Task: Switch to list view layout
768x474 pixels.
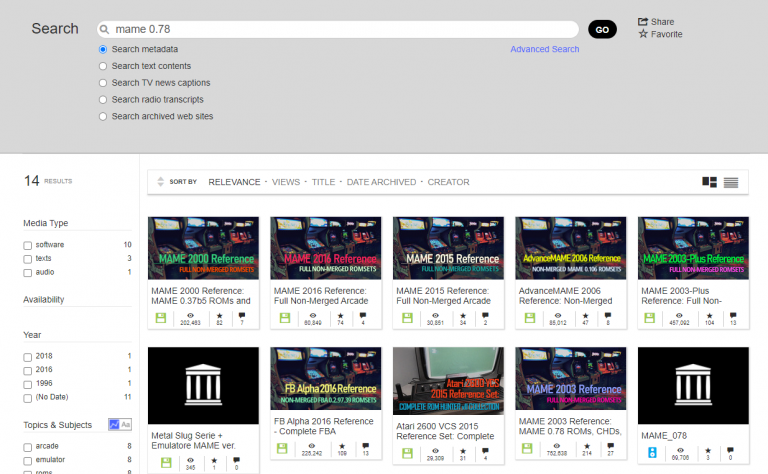Action: 731,182
